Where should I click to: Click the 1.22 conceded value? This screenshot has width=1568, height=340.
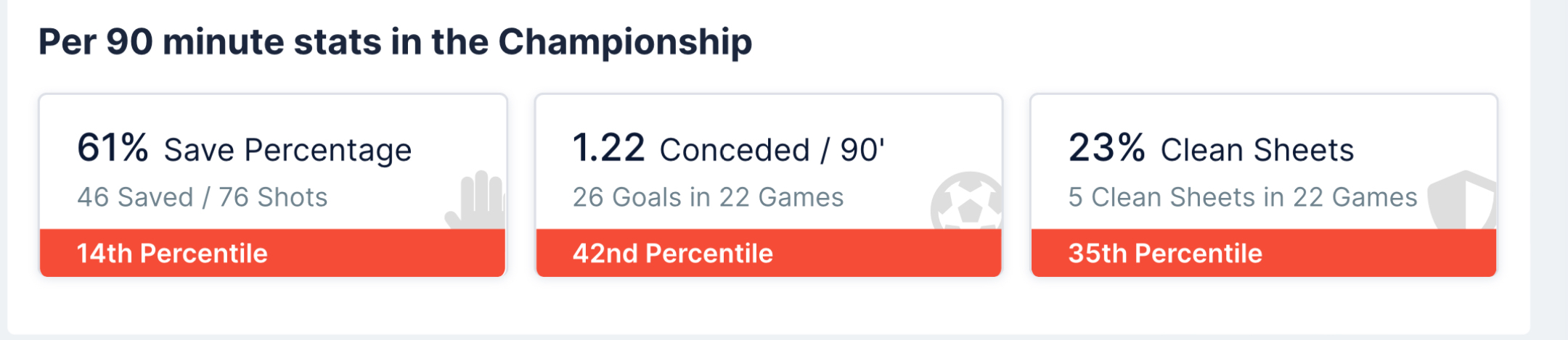click(x=608, y=148)
